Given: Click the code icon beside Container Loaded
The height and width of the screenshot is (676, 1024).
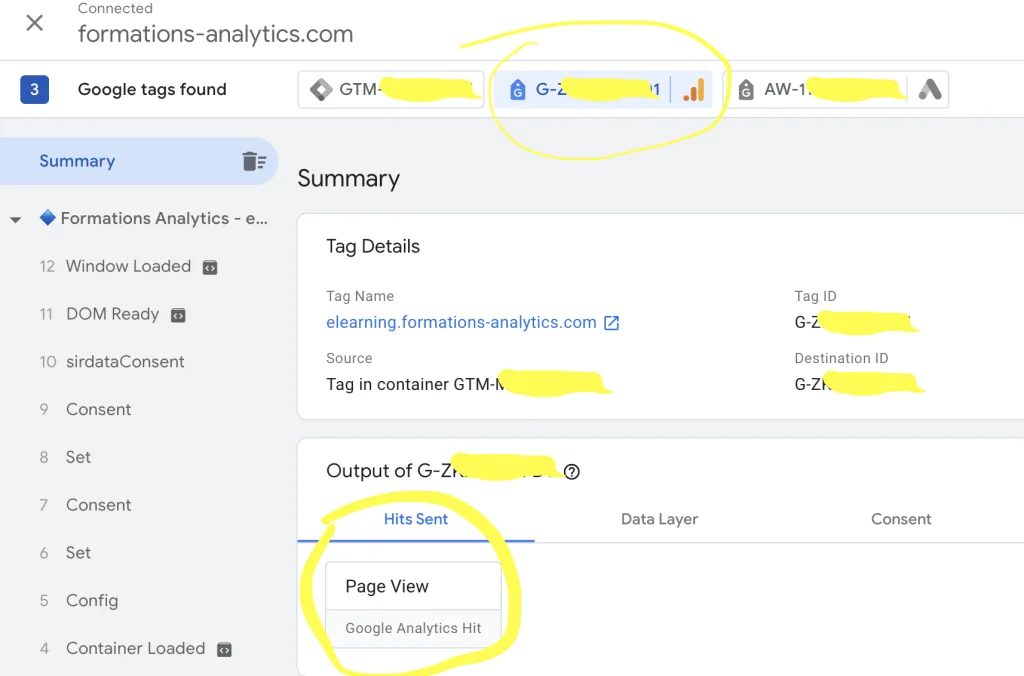Looking at the screenshot, I should pos(224,649).
